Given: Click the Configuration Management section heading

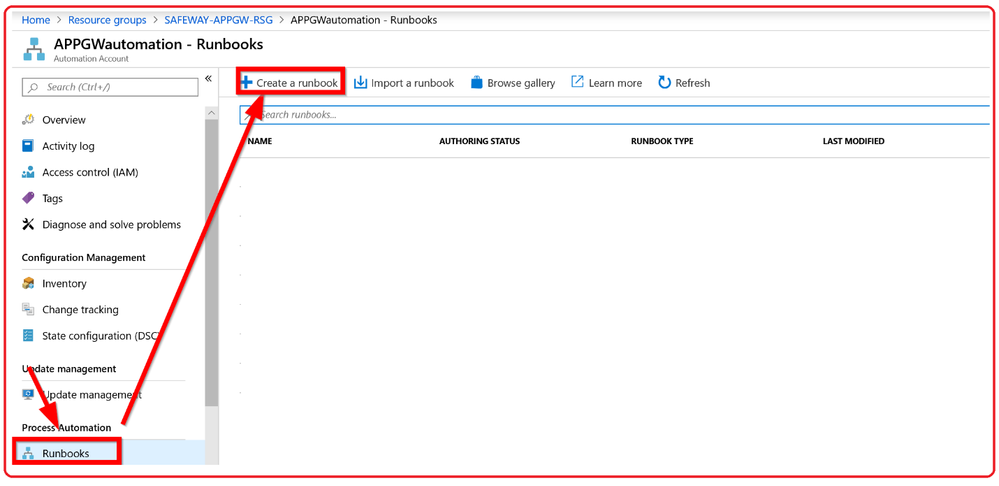Looking at the screenshot, I should pyautogui.click(x=83, y=257).
